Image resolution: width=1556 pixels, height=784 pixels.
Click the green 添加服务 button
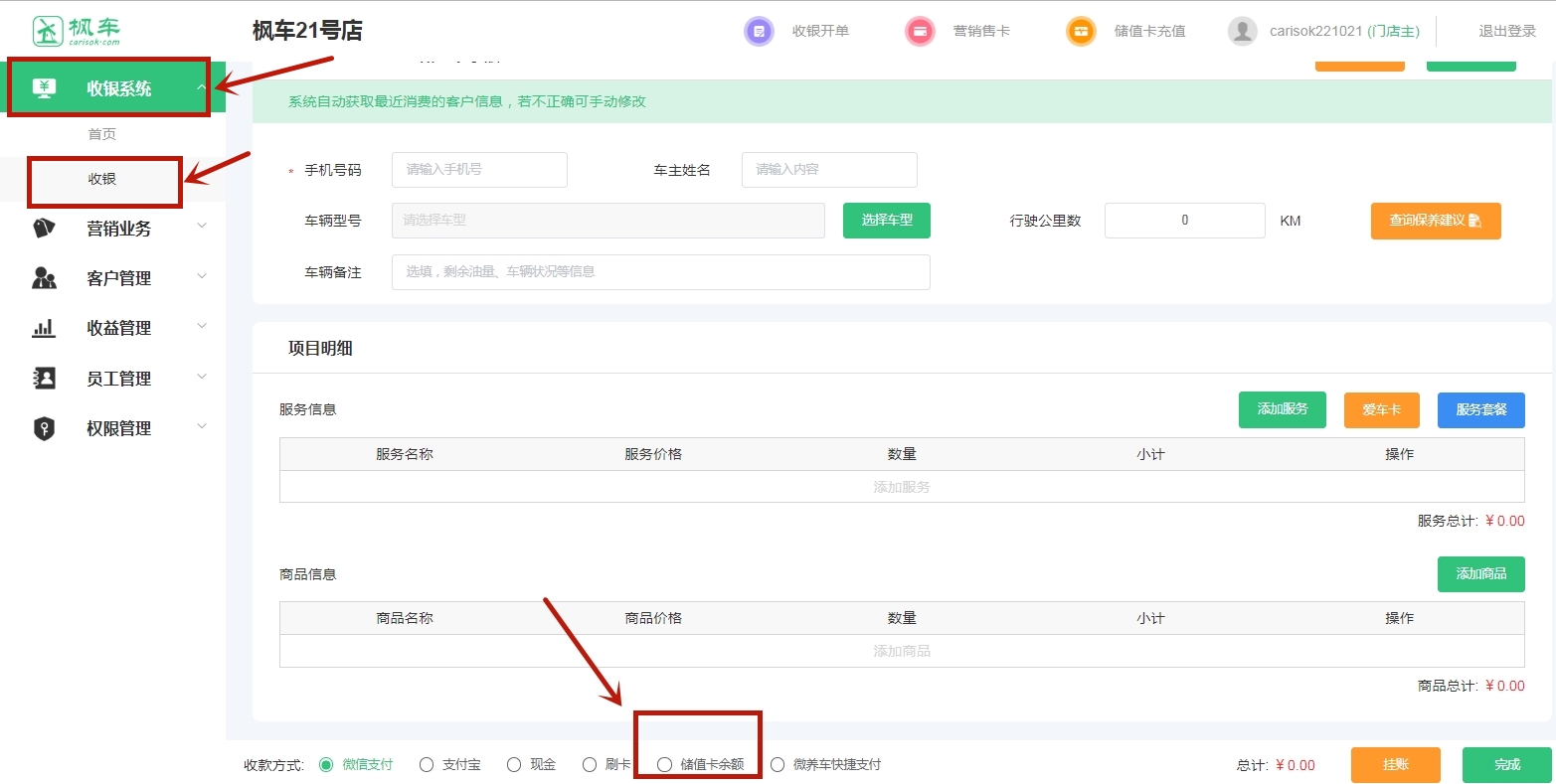pos(1282,409)
